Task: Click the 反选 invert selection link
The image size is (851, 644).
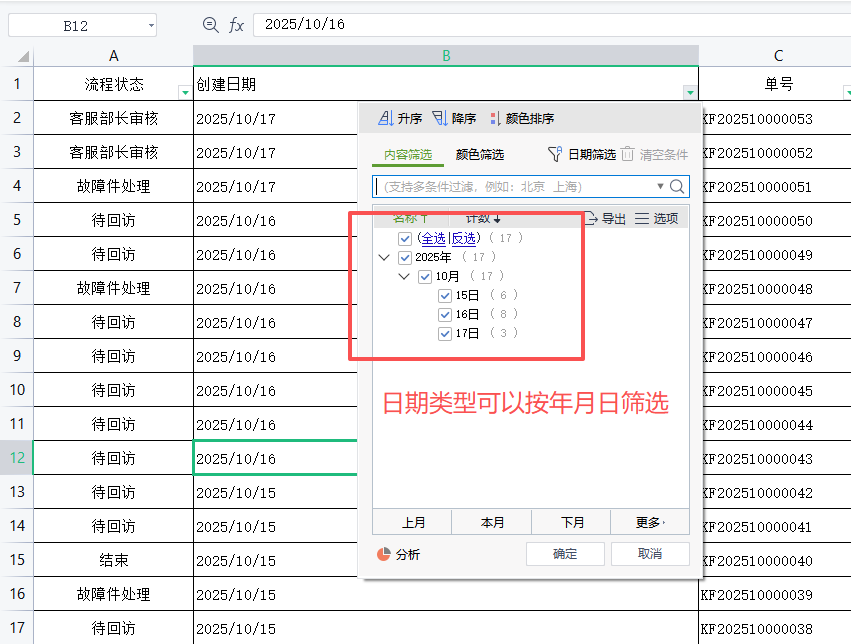Action: [x=464, y=238]
